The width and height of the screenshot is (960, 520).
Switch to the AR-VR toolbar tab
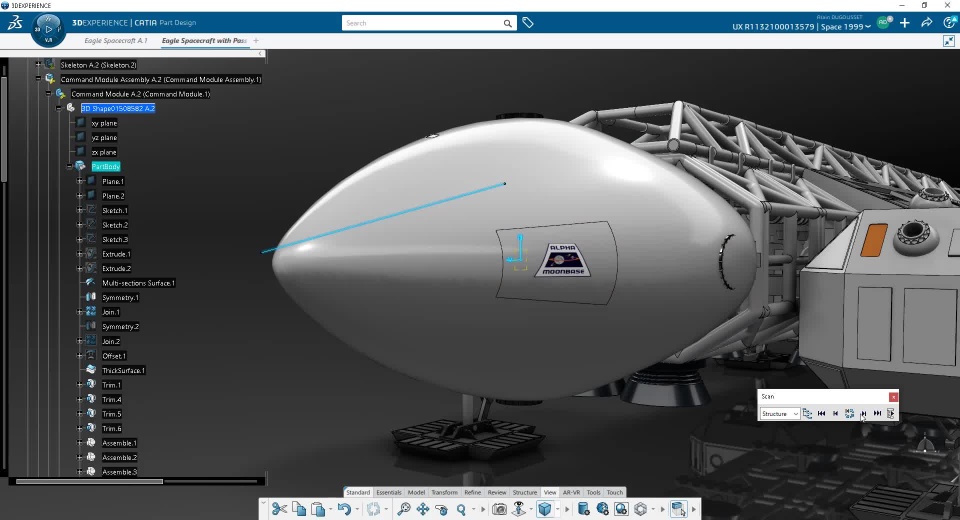click(x=571, y=492)
